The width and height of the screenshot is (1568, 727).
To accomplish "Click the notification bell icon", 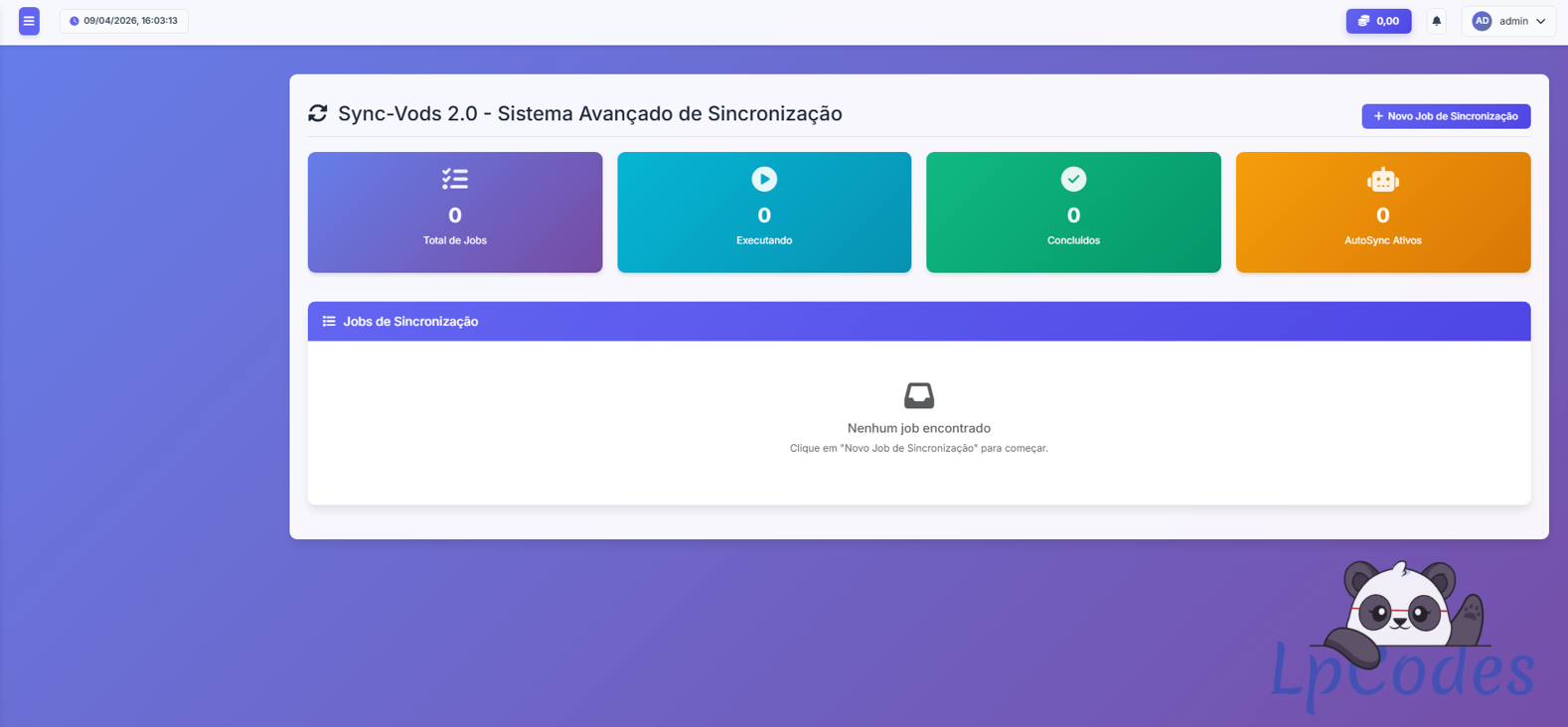I will 1436,21.
